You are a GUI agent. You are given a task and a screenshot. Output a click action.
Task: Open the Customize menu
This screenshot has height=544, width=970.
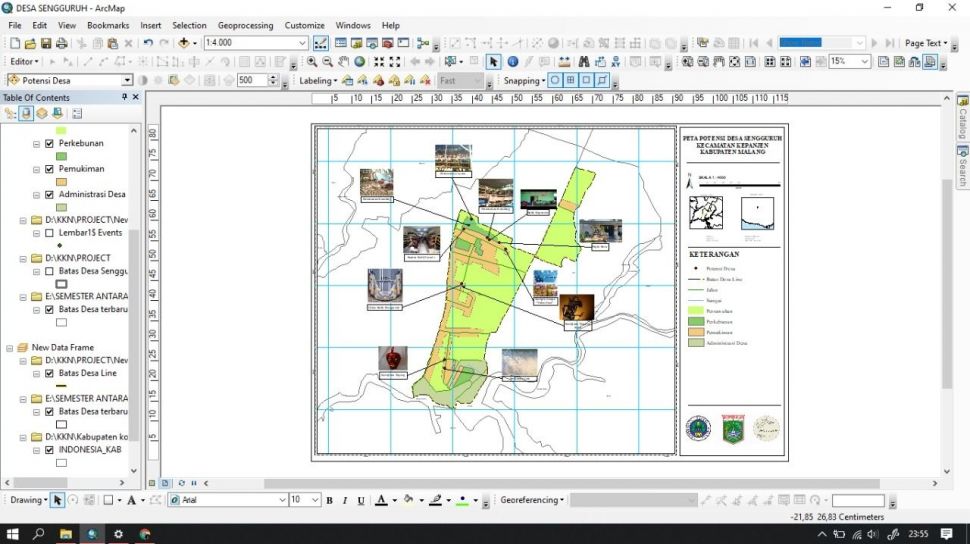point(304,25)
